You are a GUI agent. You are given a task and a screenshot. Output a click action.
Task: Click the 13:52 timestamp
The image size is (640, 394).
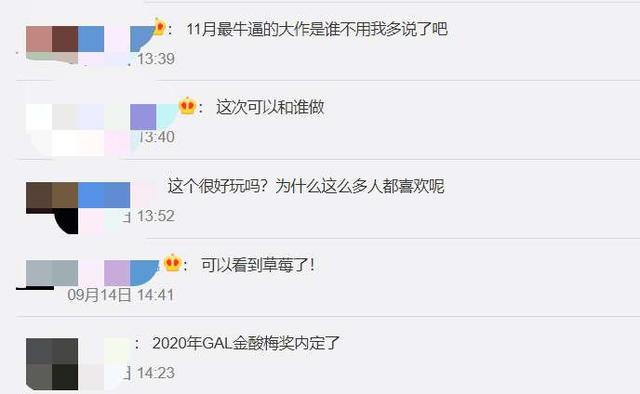pos(156,216)
